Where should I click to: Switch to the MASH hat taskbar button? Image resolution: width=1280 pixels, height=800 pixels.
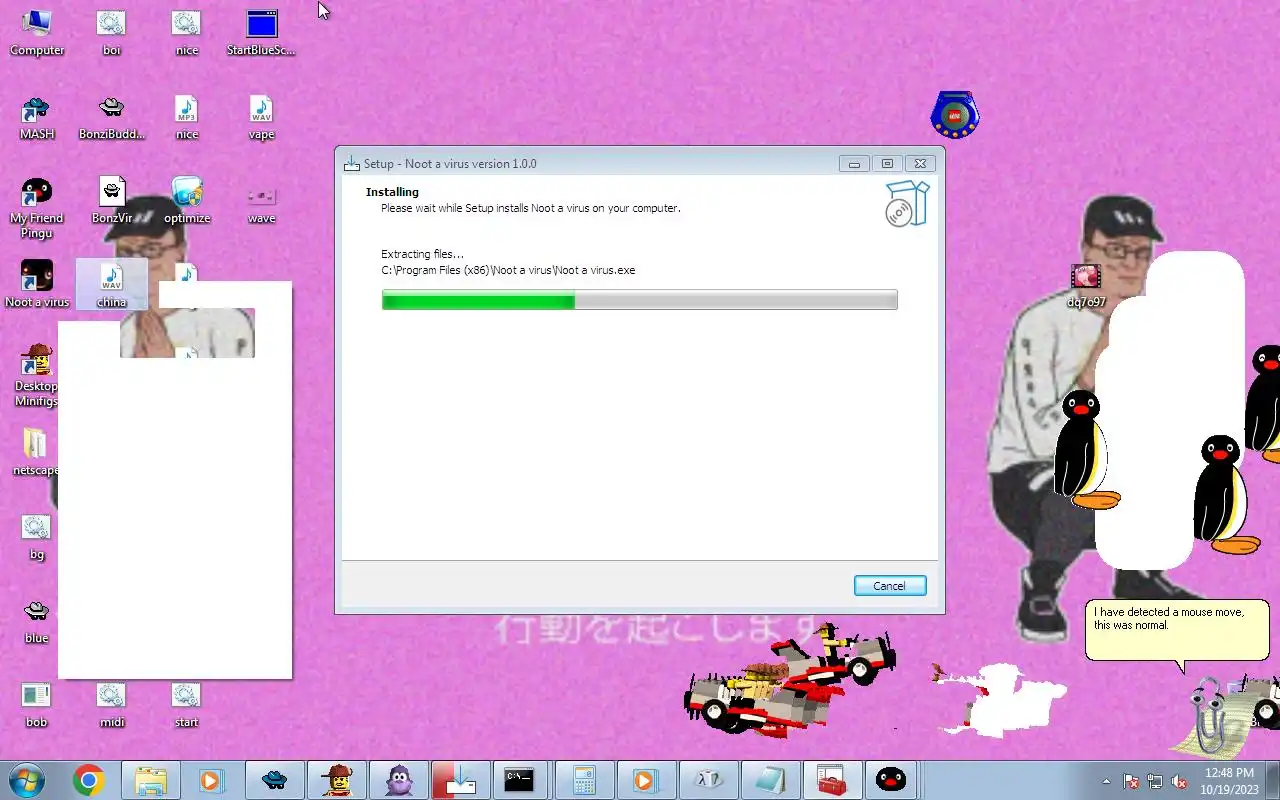click(x=274, y=779)
